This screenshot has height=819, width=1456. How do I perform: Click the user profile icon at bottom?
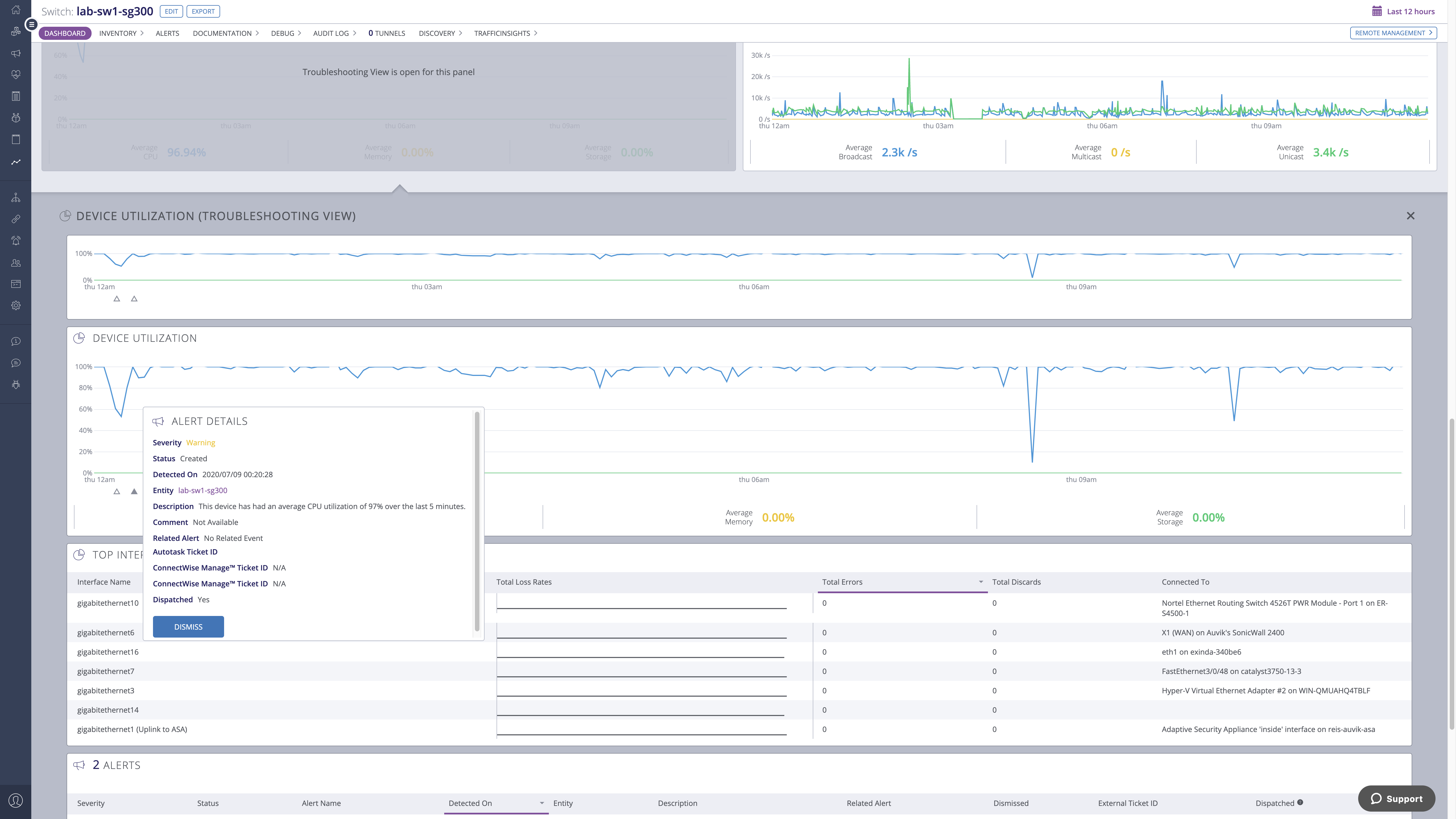click(x=16, y=800)
